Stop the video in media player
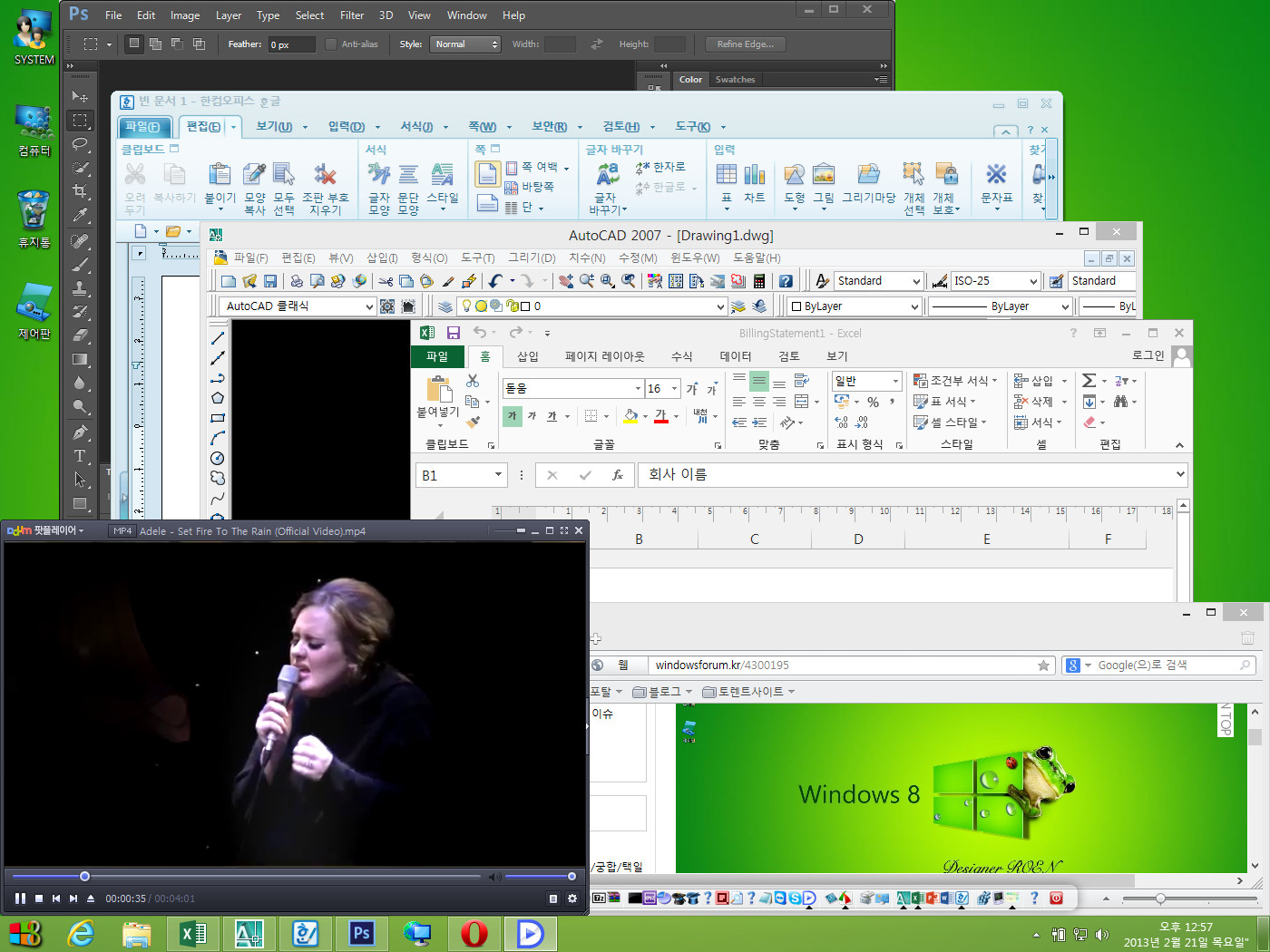The width and height of the screenshot is (1270, 952). [x=39, y=899]
